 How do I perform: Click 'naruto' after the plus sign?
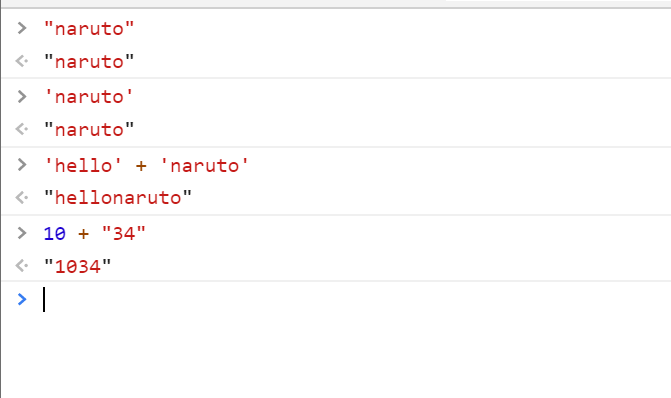tap(204, 165)
